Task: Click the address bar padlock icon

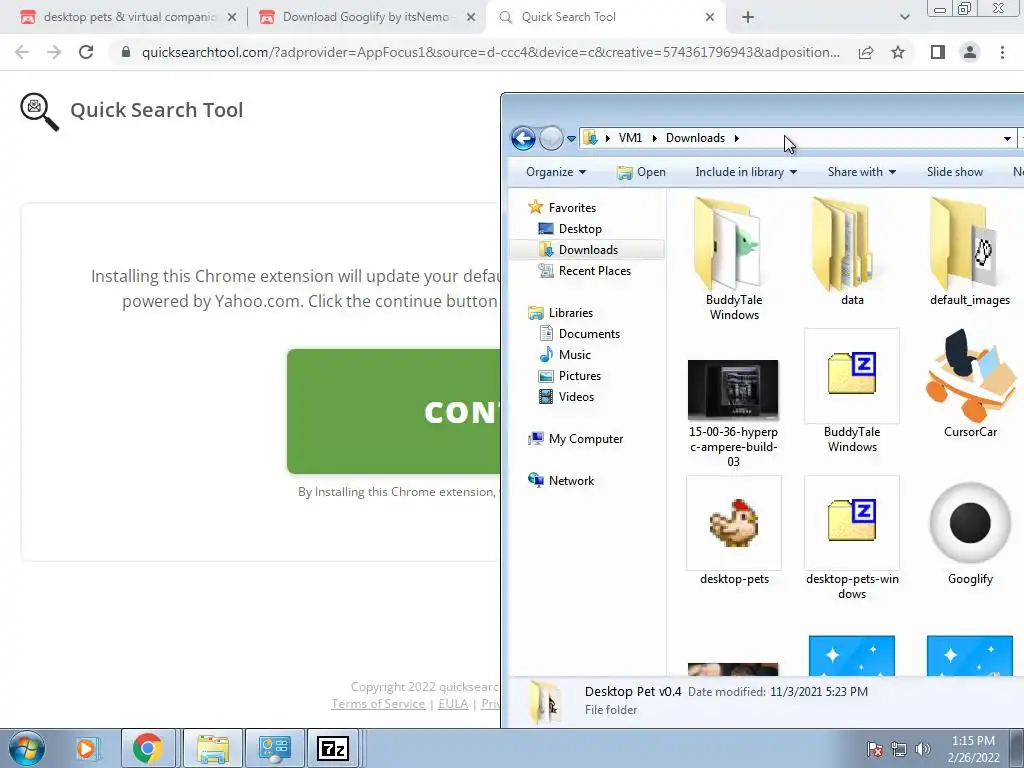Action: [126, 52]
